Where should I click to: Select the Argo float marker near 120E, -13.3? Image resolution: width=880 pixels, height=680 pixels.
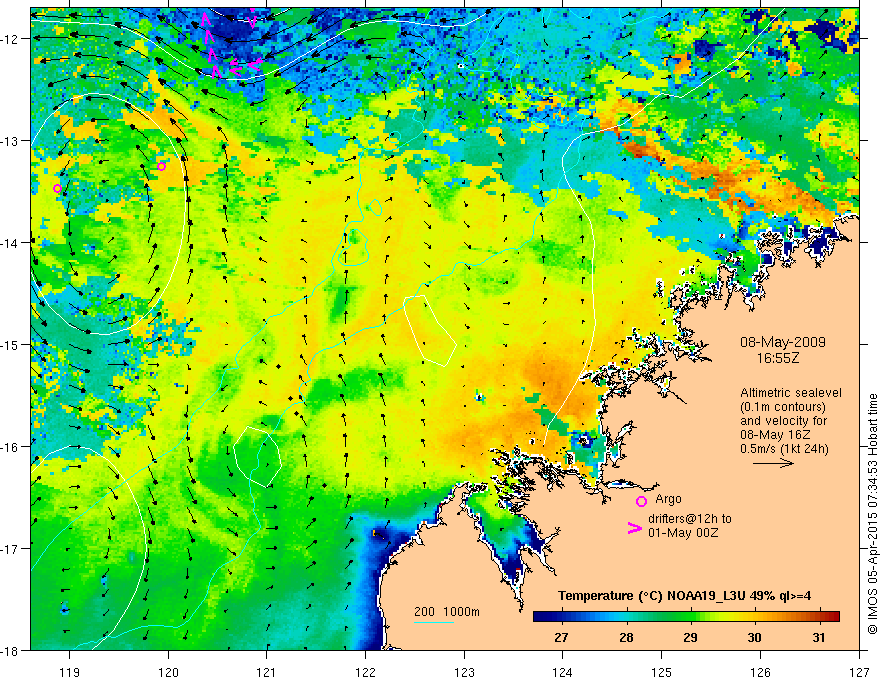[161, 166]
